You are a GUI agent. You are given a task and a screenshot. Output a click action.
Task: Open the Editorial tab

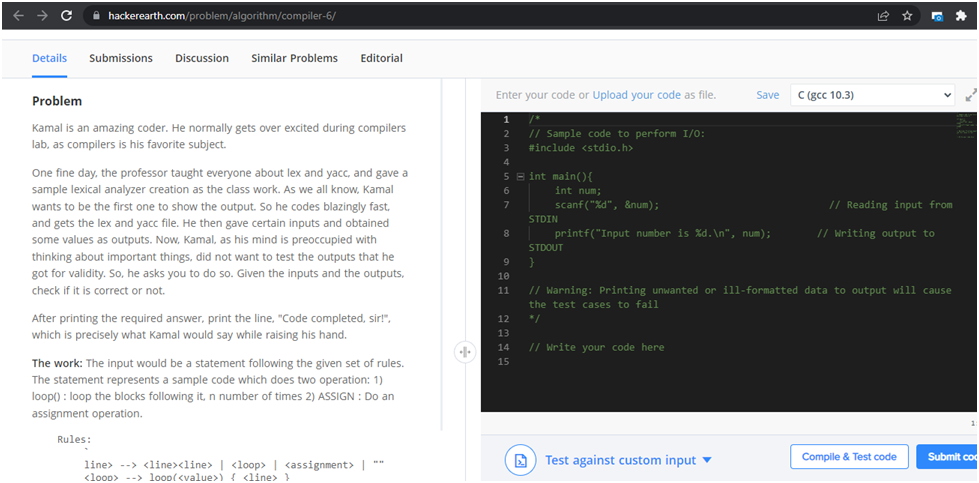click(381, 58)
